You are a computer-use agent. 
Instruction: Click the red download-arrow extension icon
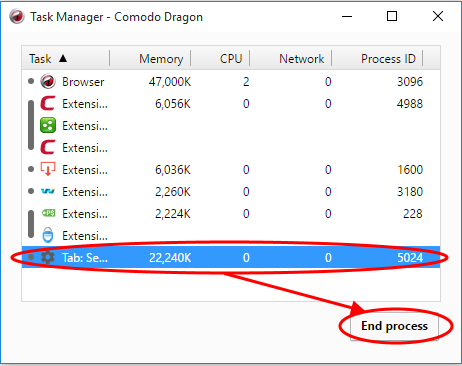pos(48,169)
